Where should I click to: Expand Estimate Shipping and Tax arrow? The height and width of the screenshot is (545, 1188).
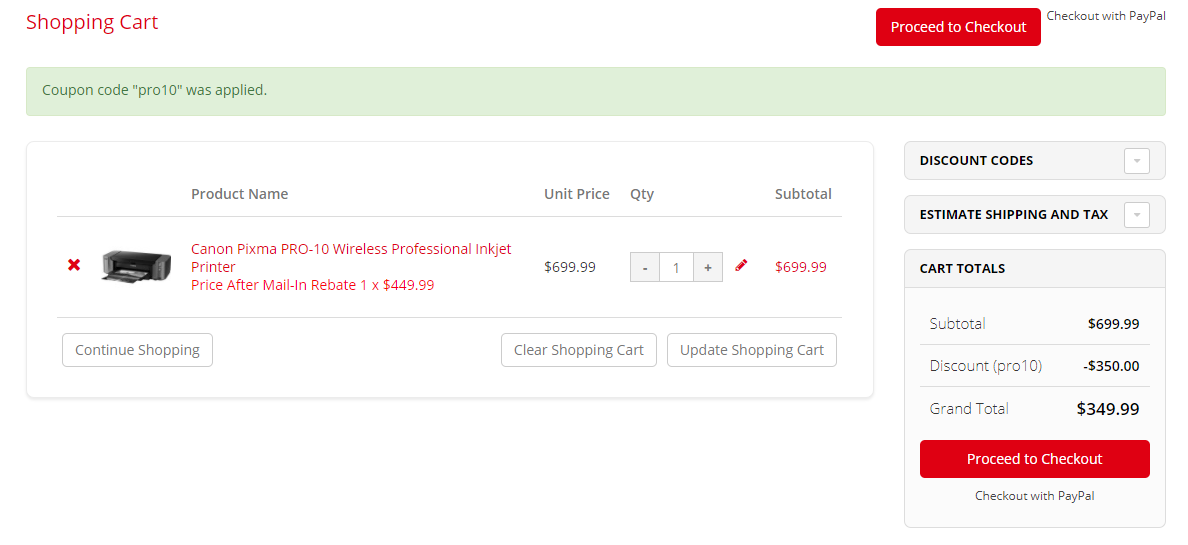coord(1136,215)
